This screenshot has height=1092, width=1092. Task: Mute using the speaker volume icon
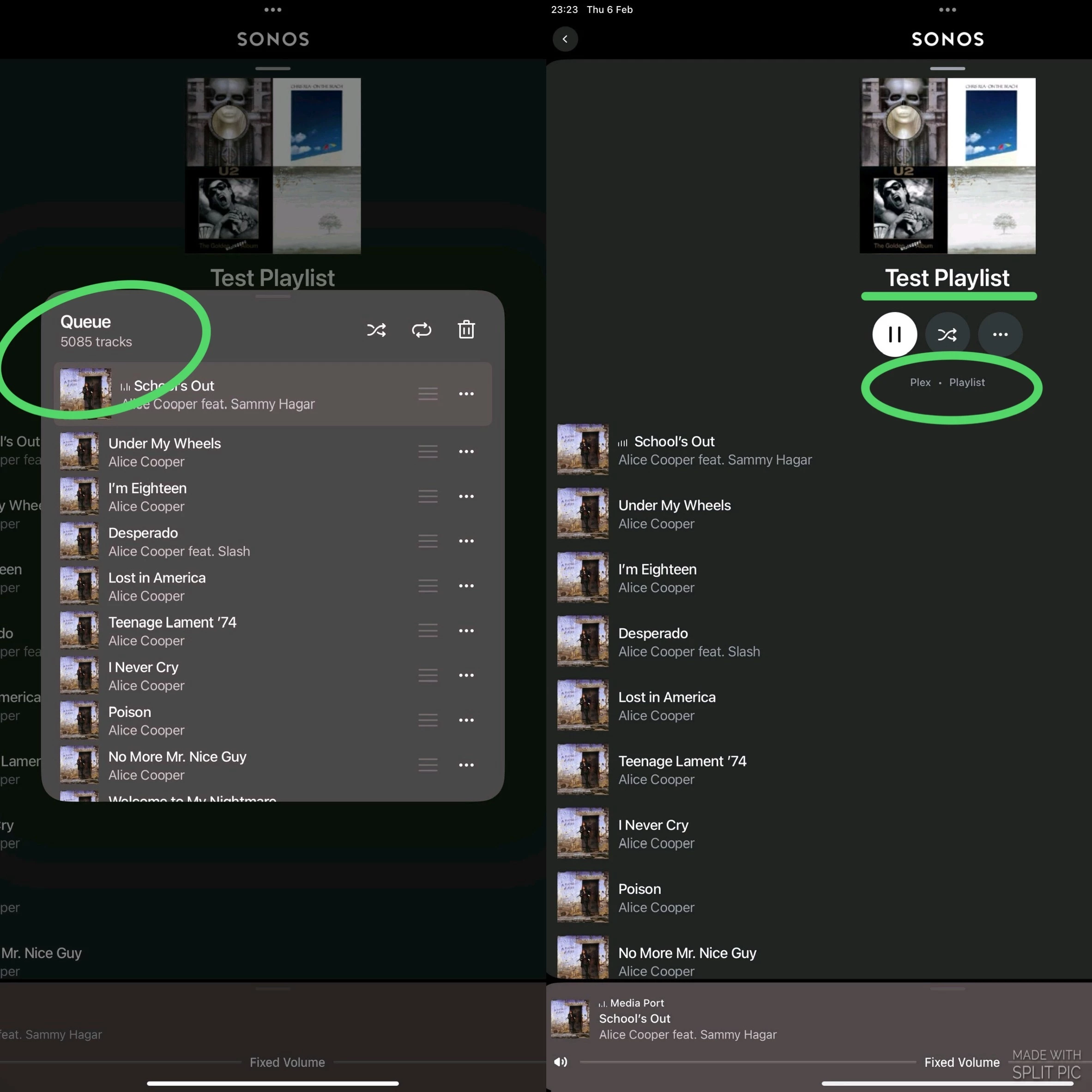click(x=560, y=1062)
